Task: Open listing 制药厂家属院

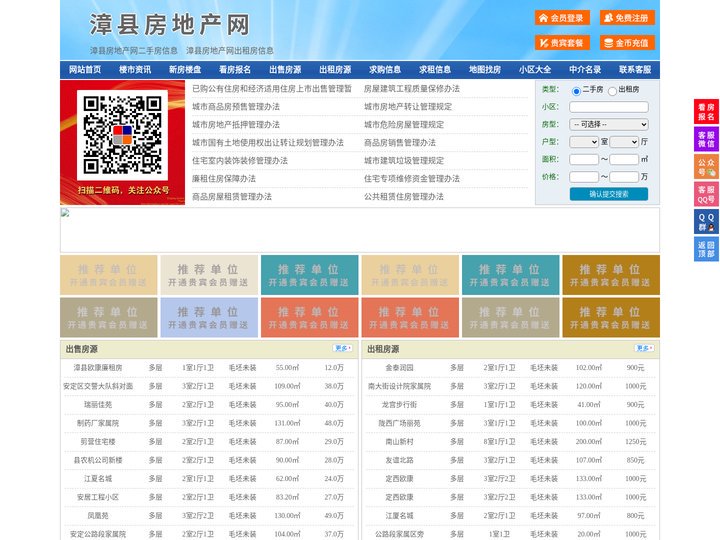Action: pyautogui.click(x=98, y=423)
